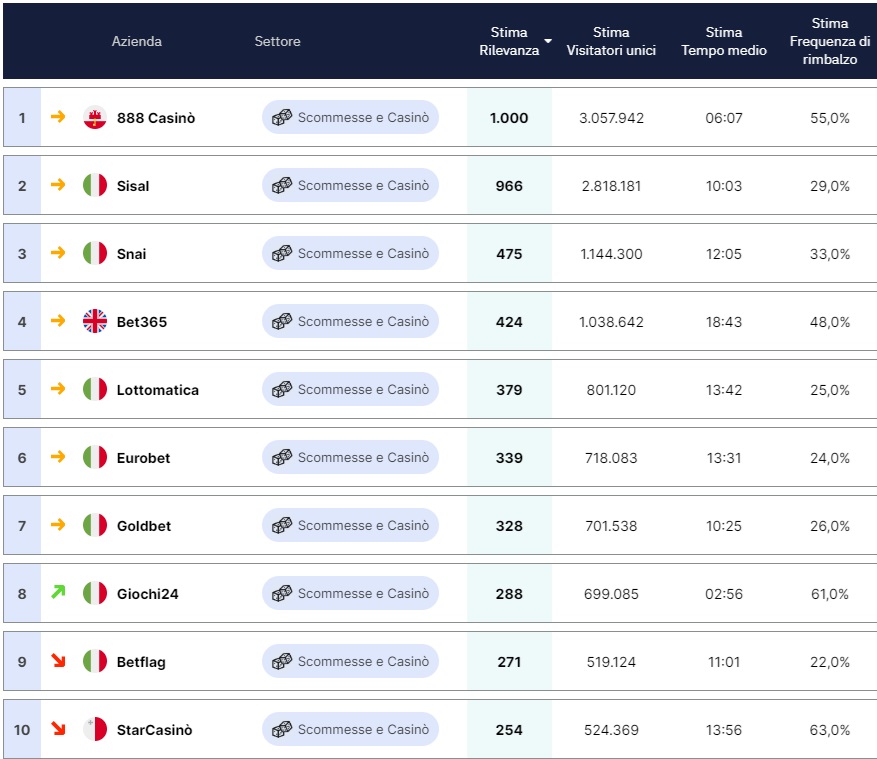The height and width of the screenshot is (759, 877).
Task: Click the Italian flag next to Eurobet
Action: pyautogui.click(x=95, y=458)
